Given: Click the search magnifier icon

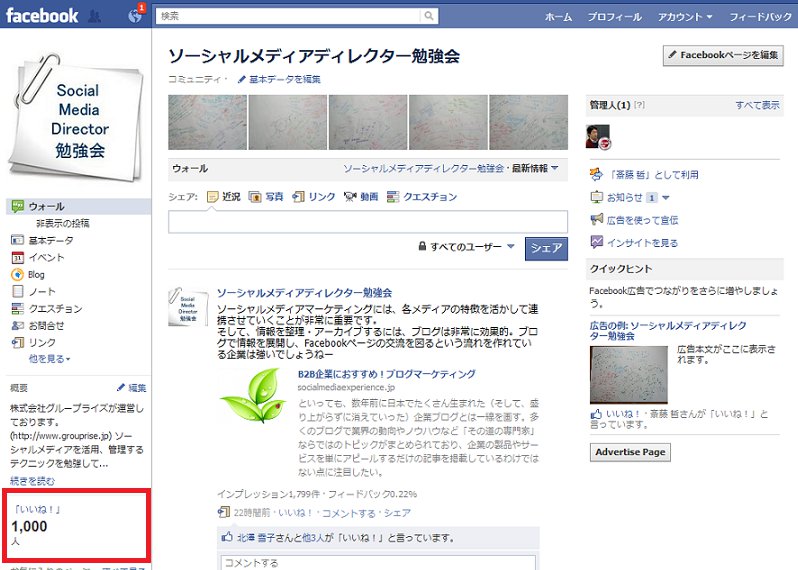Looking at the screenshot, I should click(x=429, y=16).
